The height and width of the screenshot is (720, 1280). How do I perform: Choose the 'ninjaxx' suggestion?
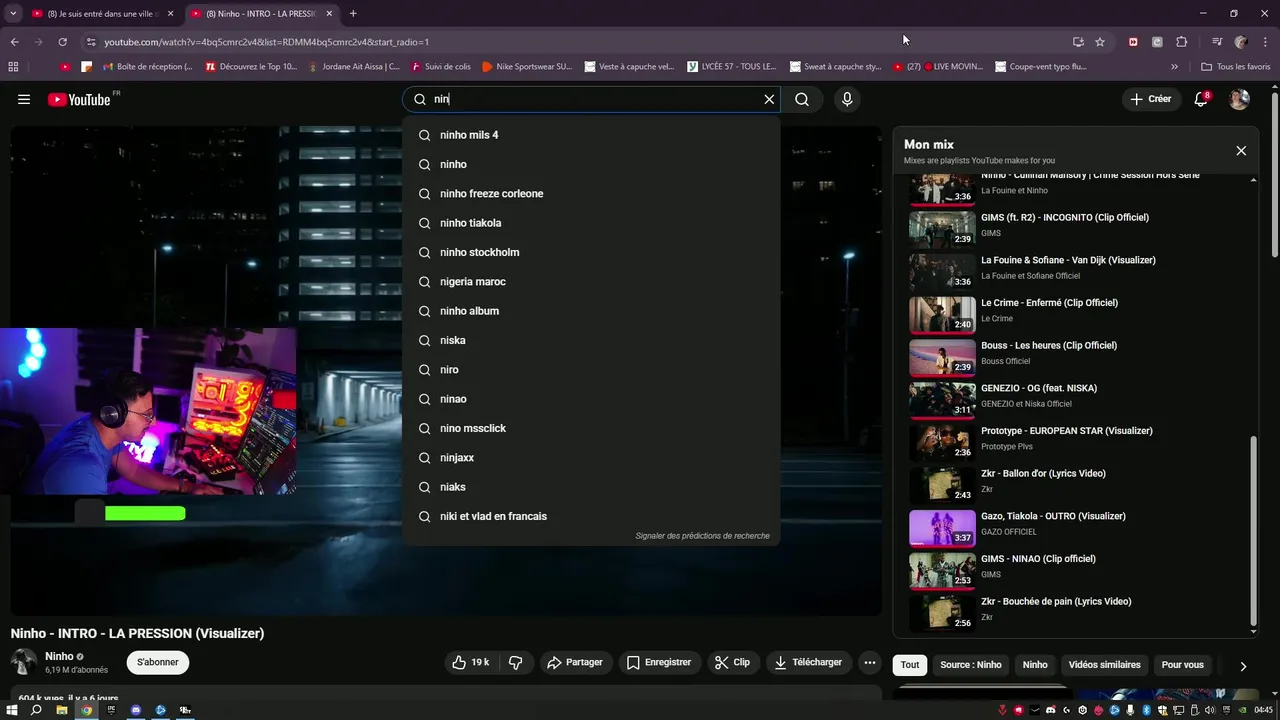pos(591,458)
